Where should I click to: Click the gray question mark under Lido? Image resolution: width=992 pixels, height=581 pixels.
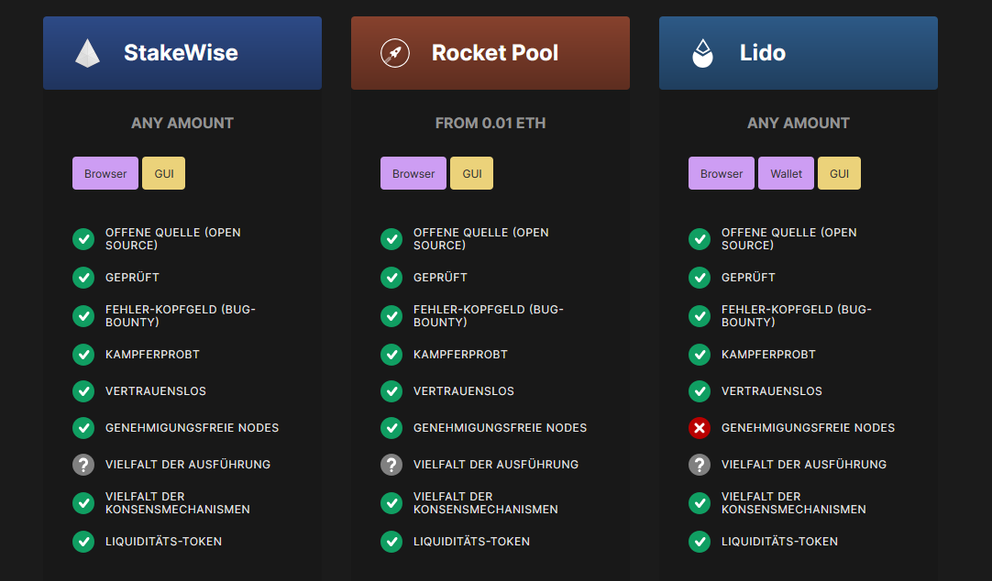700,465
